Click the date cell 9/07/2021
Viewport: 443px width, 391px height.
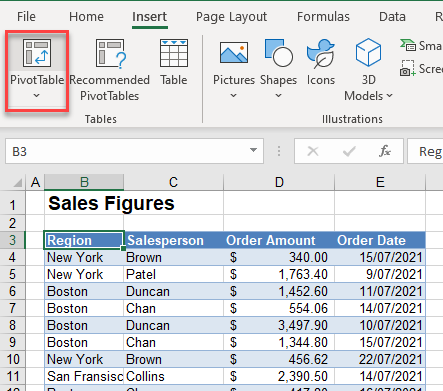click(x=380, y=274)
